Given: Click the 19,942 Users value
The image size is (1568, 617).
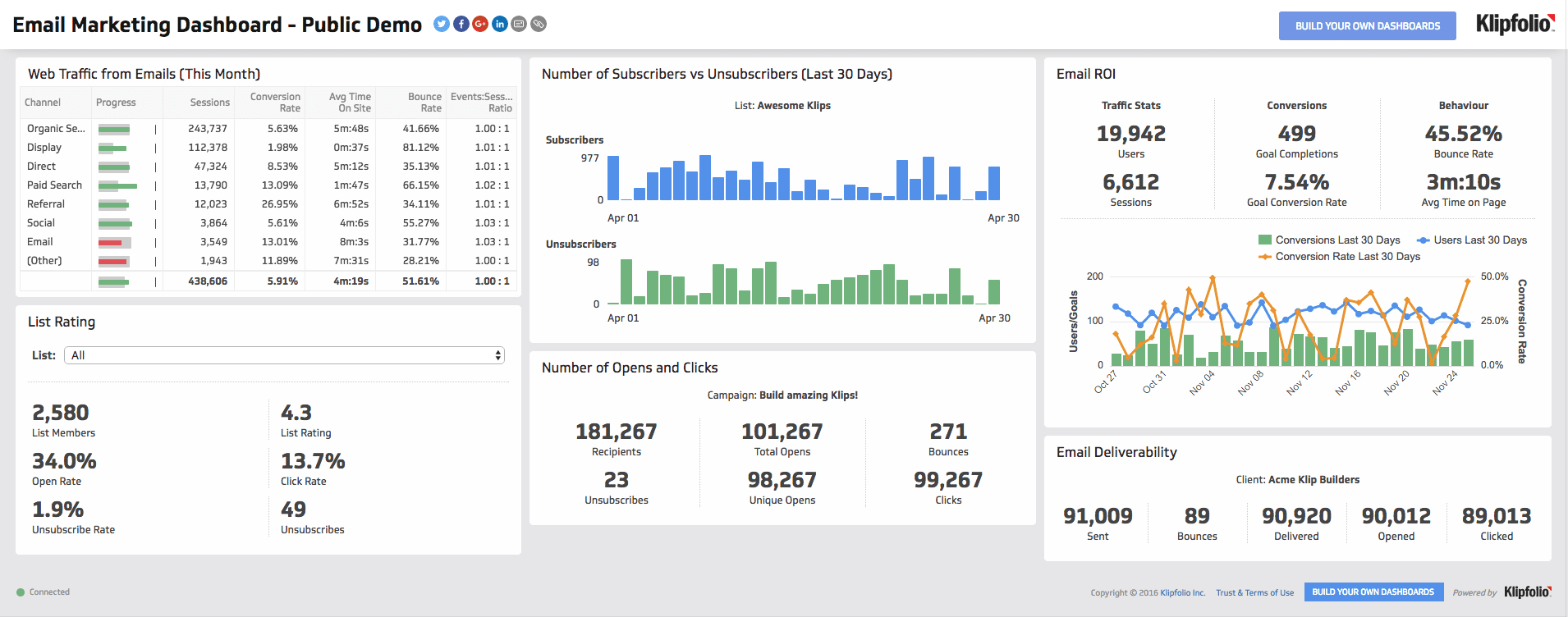Looking at the screenshot, I should (x=1131, y=134).
